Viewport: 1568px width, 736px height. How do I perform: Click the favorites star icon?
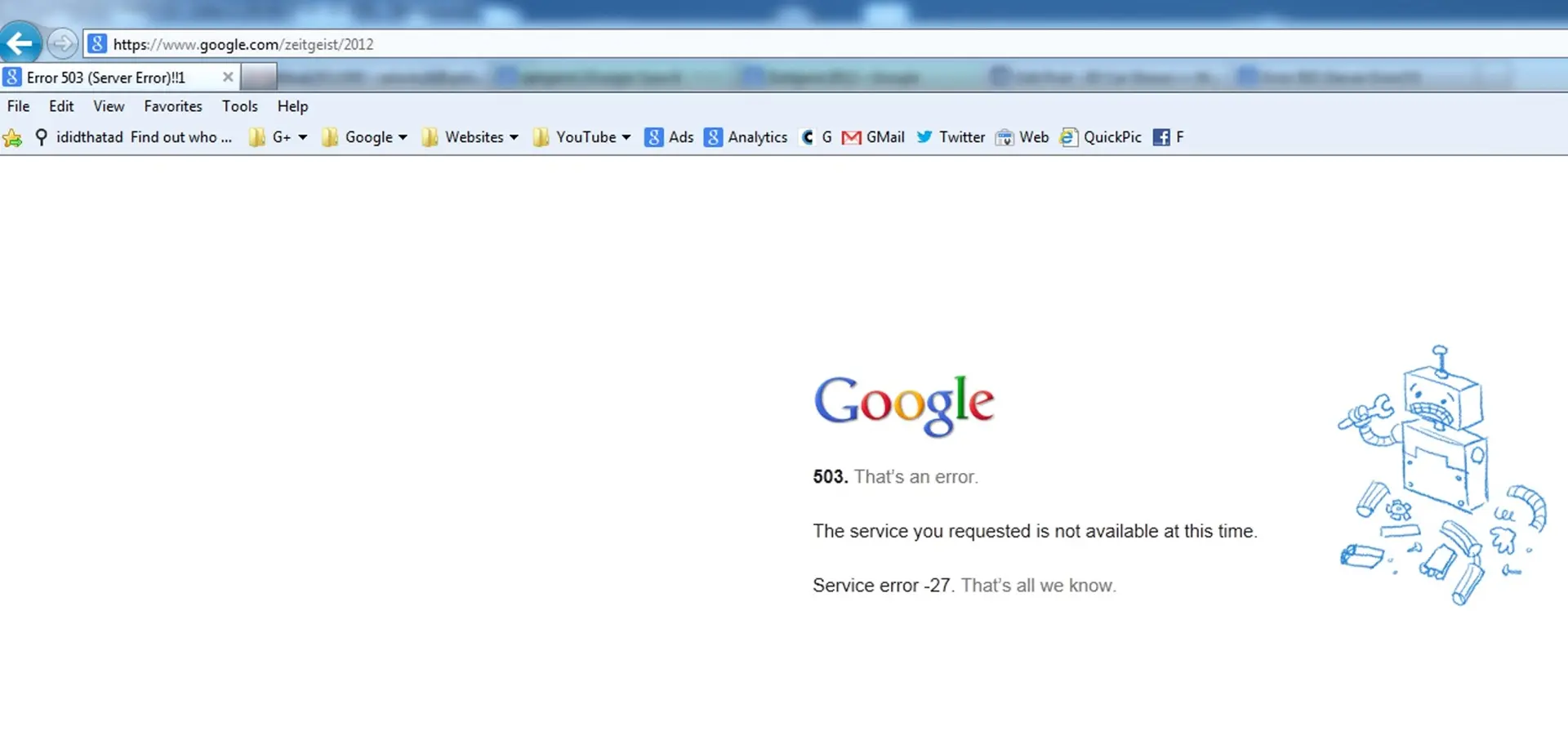pyautogui.click(x=12, y=138)
